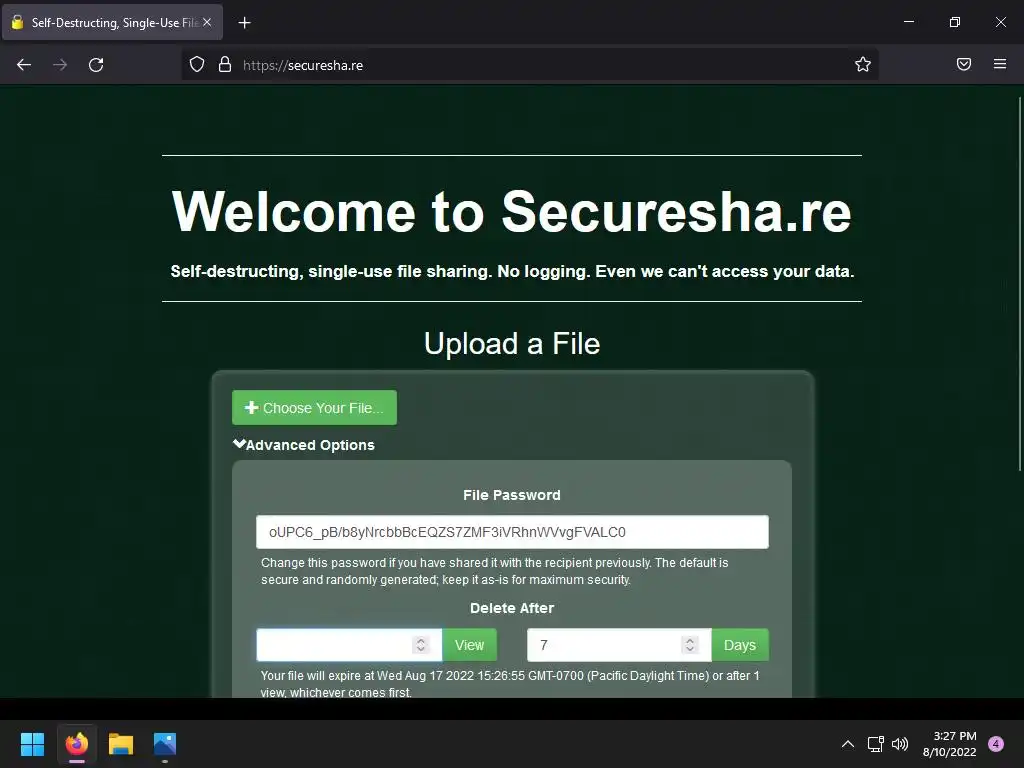Open the clock showing 3:27 PM
The width and height of the screenshot is (1024, 768).
point(950,744)
